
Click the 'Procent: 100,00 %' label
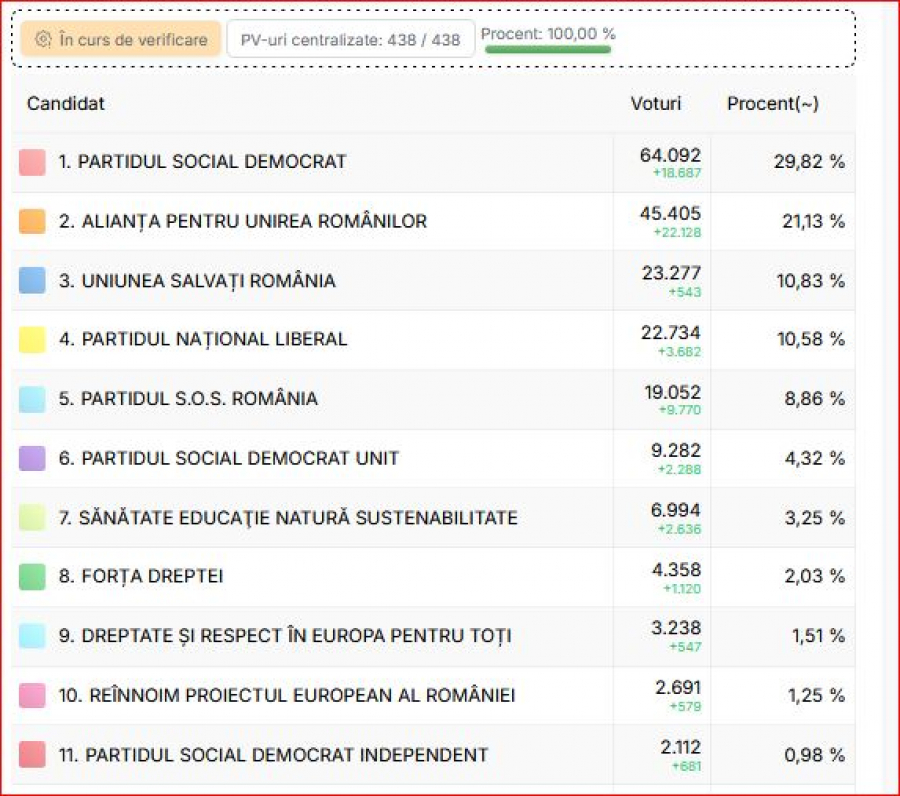click(548, 34)
